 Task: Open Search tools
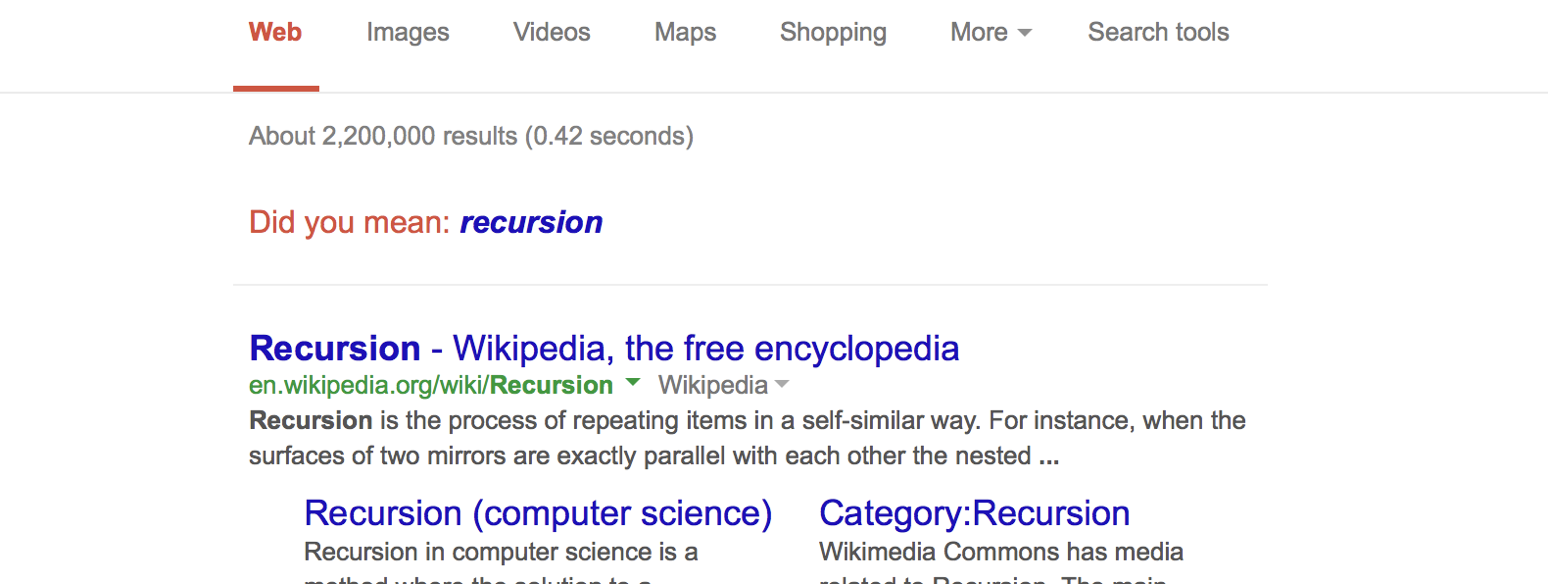pyautogui.click(x=1157, y=32)
